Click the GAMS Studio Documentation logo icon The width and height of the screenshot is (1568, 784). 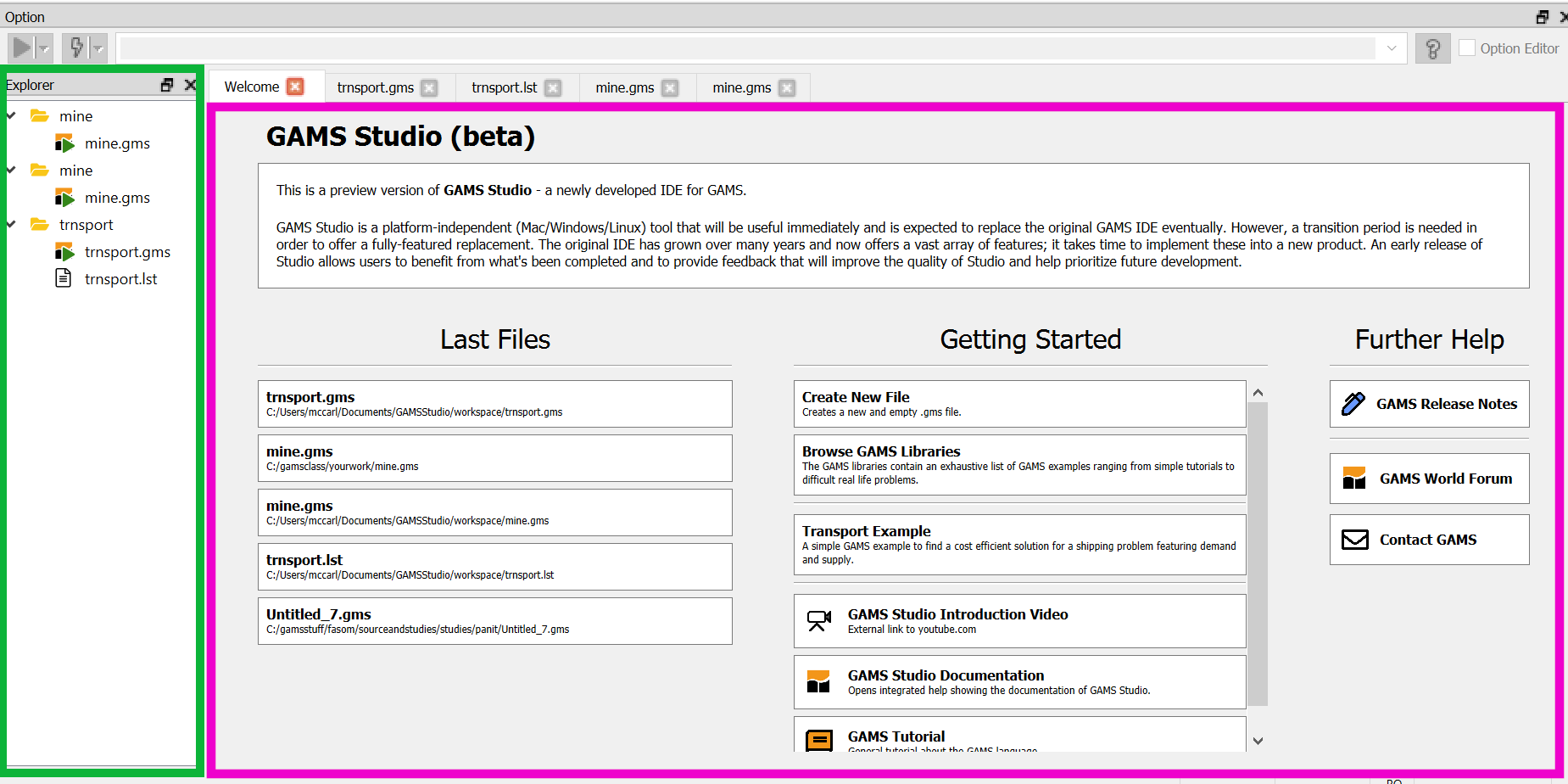[818, 681]
